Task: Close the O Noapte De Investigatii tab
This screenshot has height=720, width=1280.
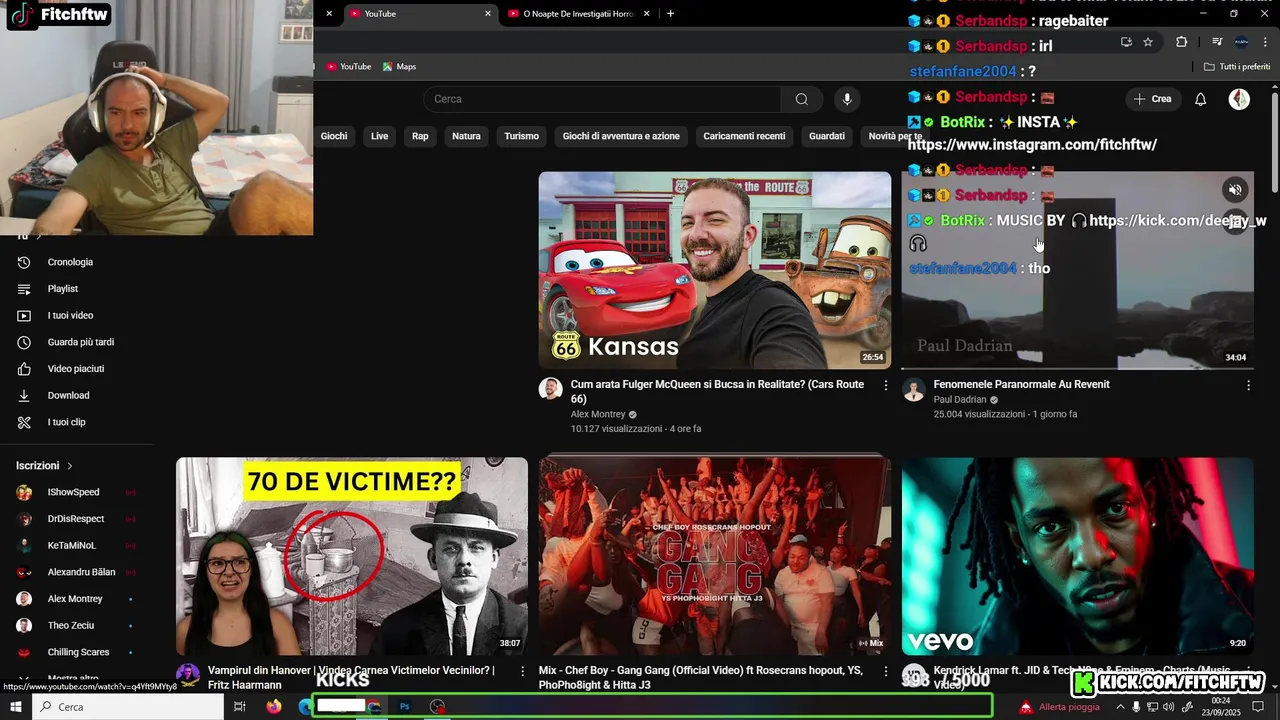Action: pyautogui.click(x=646, y=14)
